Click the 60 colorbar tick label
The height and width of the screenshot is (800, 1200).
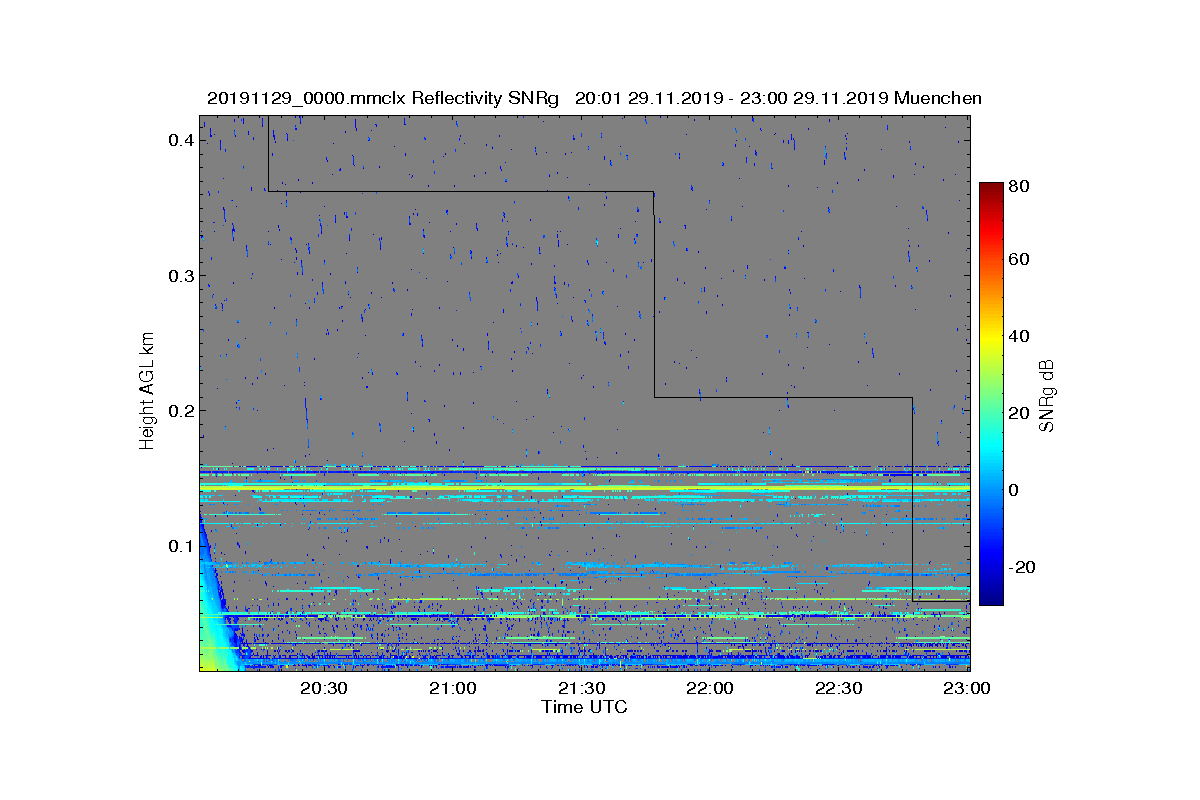[1018, 259]
